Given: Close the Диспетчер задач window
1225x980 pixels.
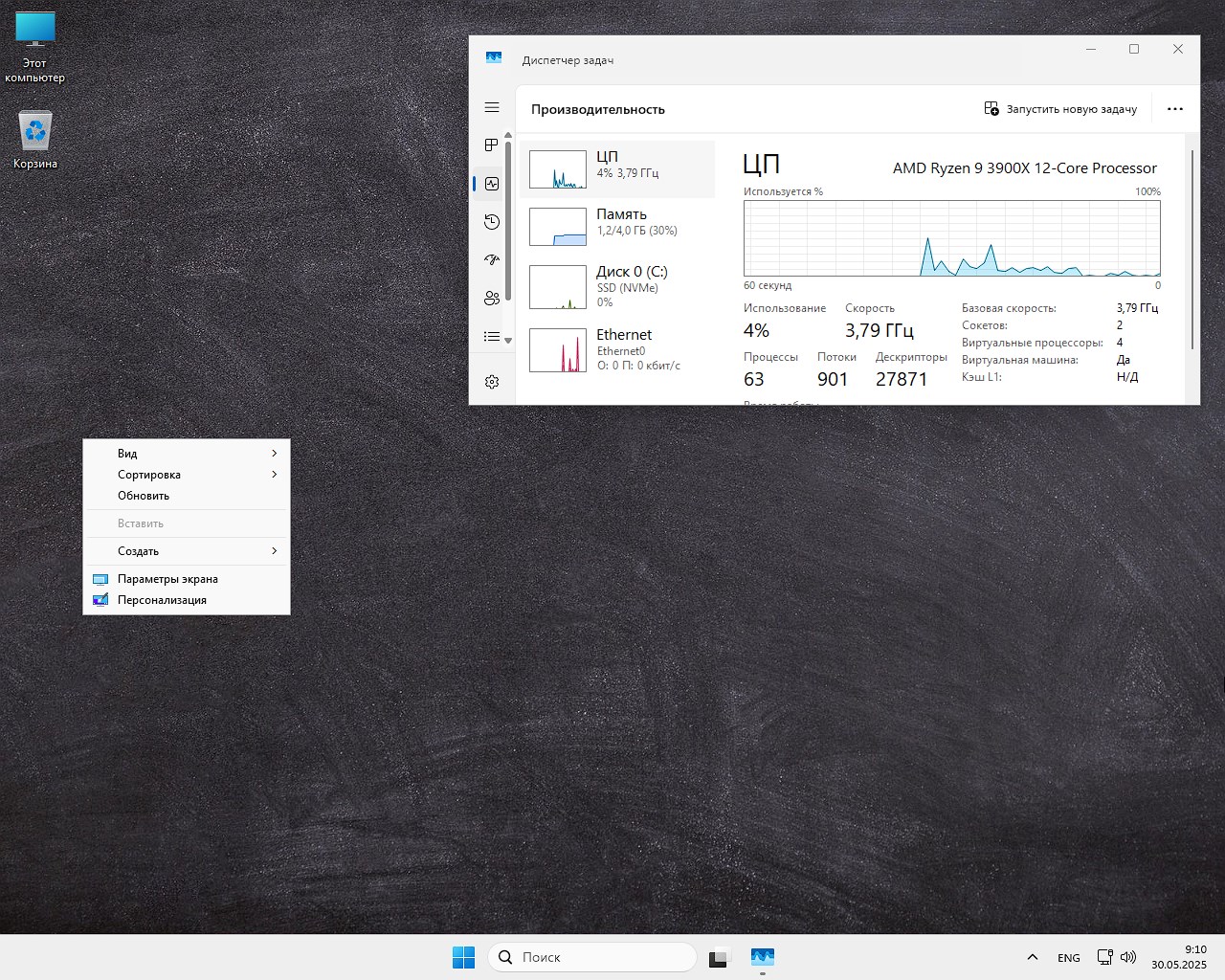Looking at the screenshot, I should point(1178,49).
